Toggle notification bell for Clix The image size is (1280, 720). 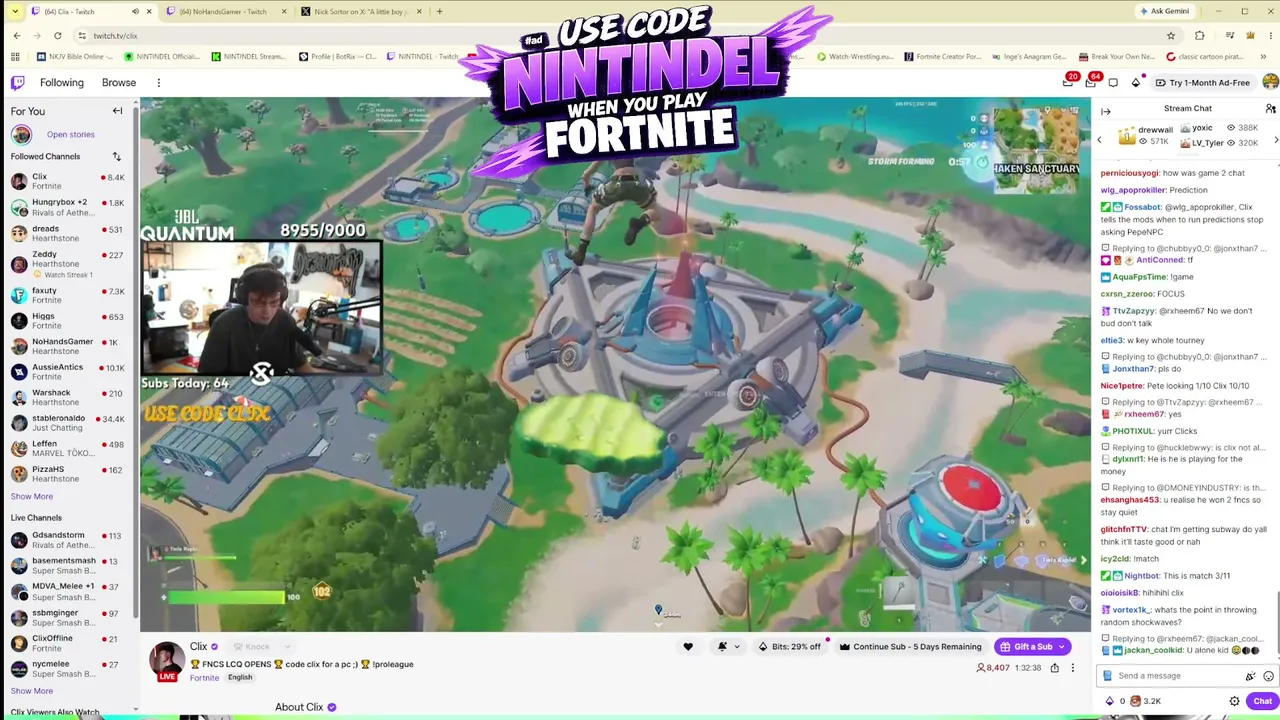(722, 647)
